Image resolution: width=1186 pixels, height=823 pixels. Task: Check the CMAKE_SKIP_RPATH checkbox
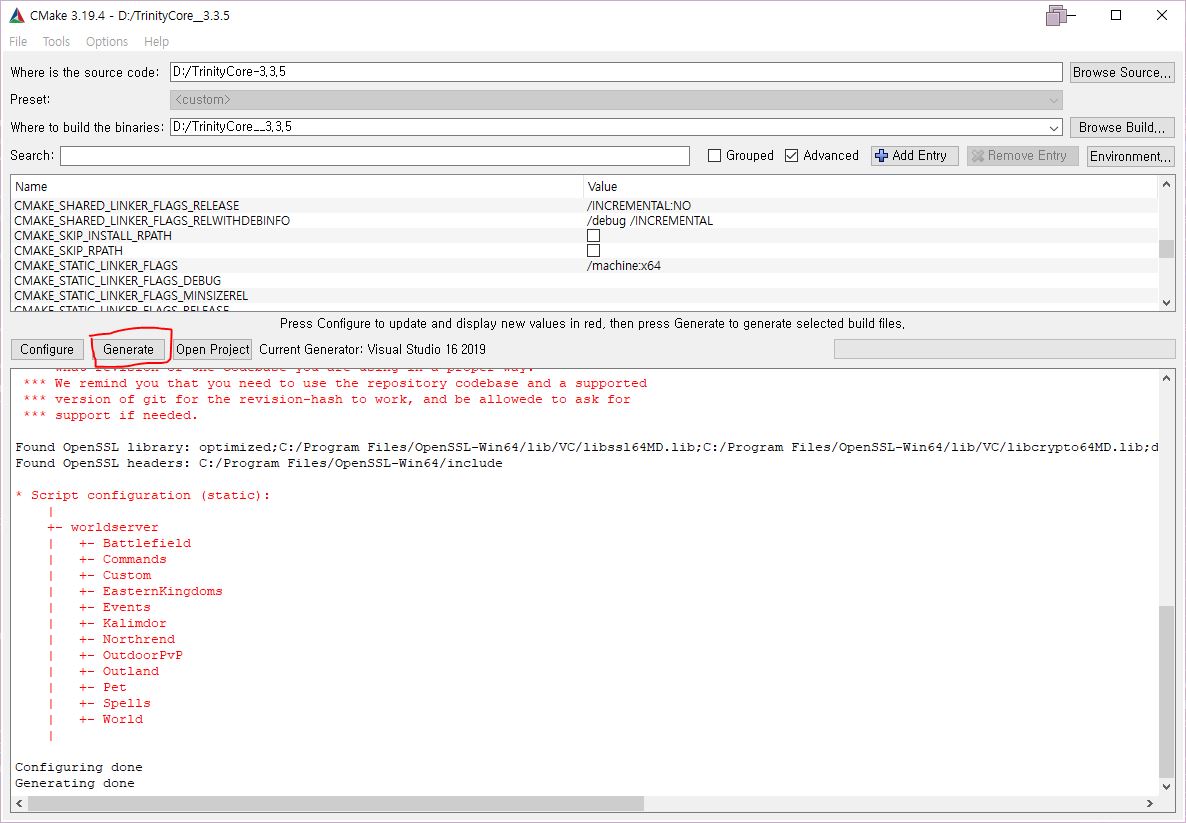(594, 250)
